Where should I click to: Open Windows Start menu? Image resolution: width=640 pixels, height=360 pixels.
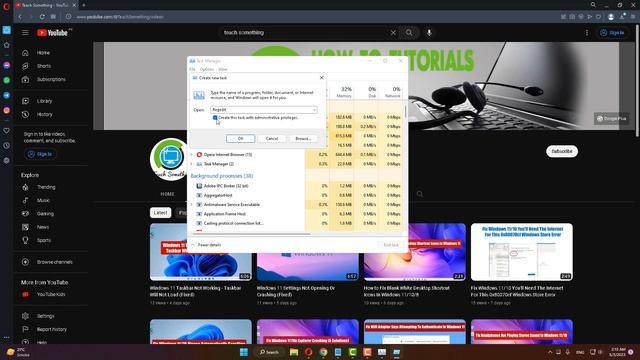(x=244, y=352)
